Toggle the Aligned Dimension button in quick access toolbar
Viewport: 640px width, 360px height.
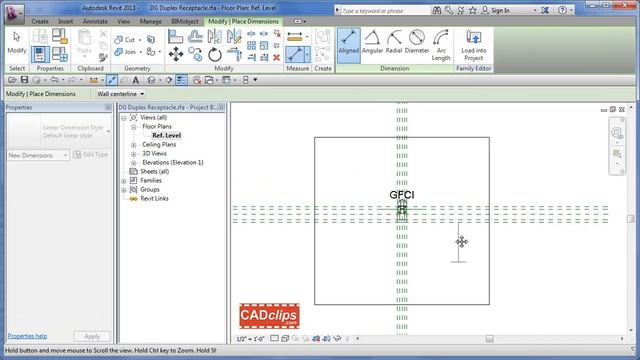pos(112,80)
